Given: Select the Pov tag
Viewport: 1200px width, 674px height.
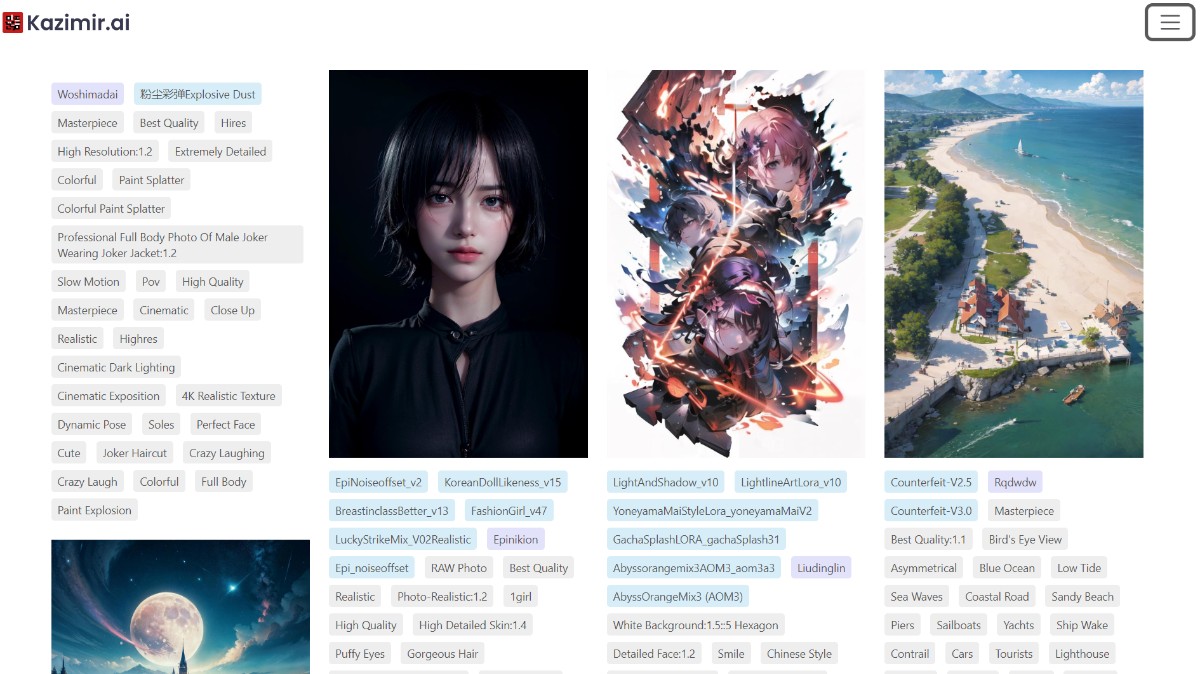Looking at the screenshot, I should (x=151, y=282).
